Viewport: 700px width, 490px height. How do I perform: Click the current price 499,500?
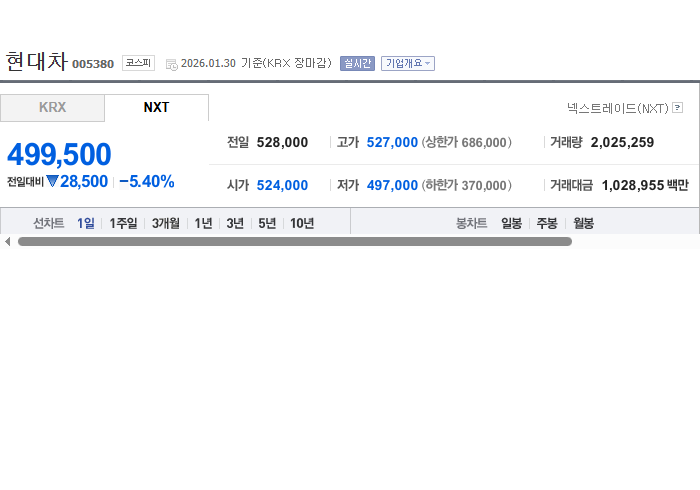click(x=59, y=154)
